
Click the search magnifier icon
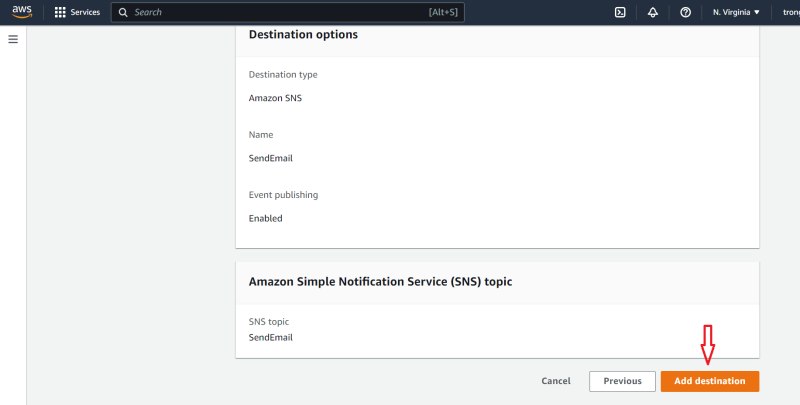(x=123, y=12)
